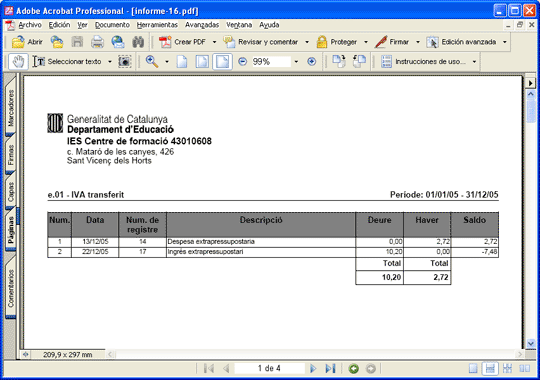The height and width of the screenshot is (380, 540).
Task: Click the 209,9 x 297 mm page size
Action: [x=68, y=355]
